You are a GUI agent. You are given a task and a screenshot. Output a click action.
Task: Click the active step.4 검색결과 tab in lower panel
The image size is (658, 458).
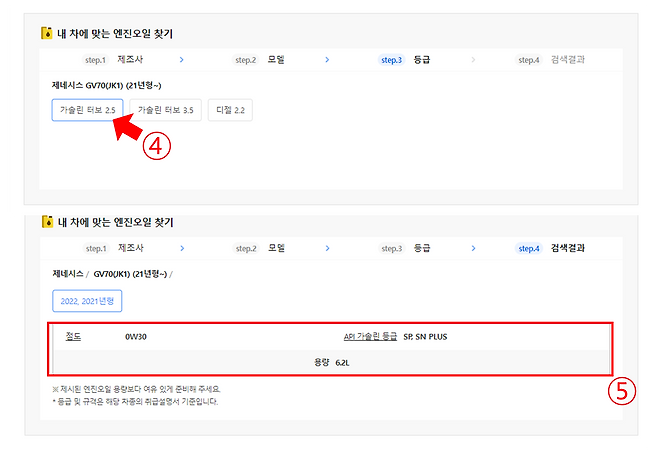coord(550,248)
